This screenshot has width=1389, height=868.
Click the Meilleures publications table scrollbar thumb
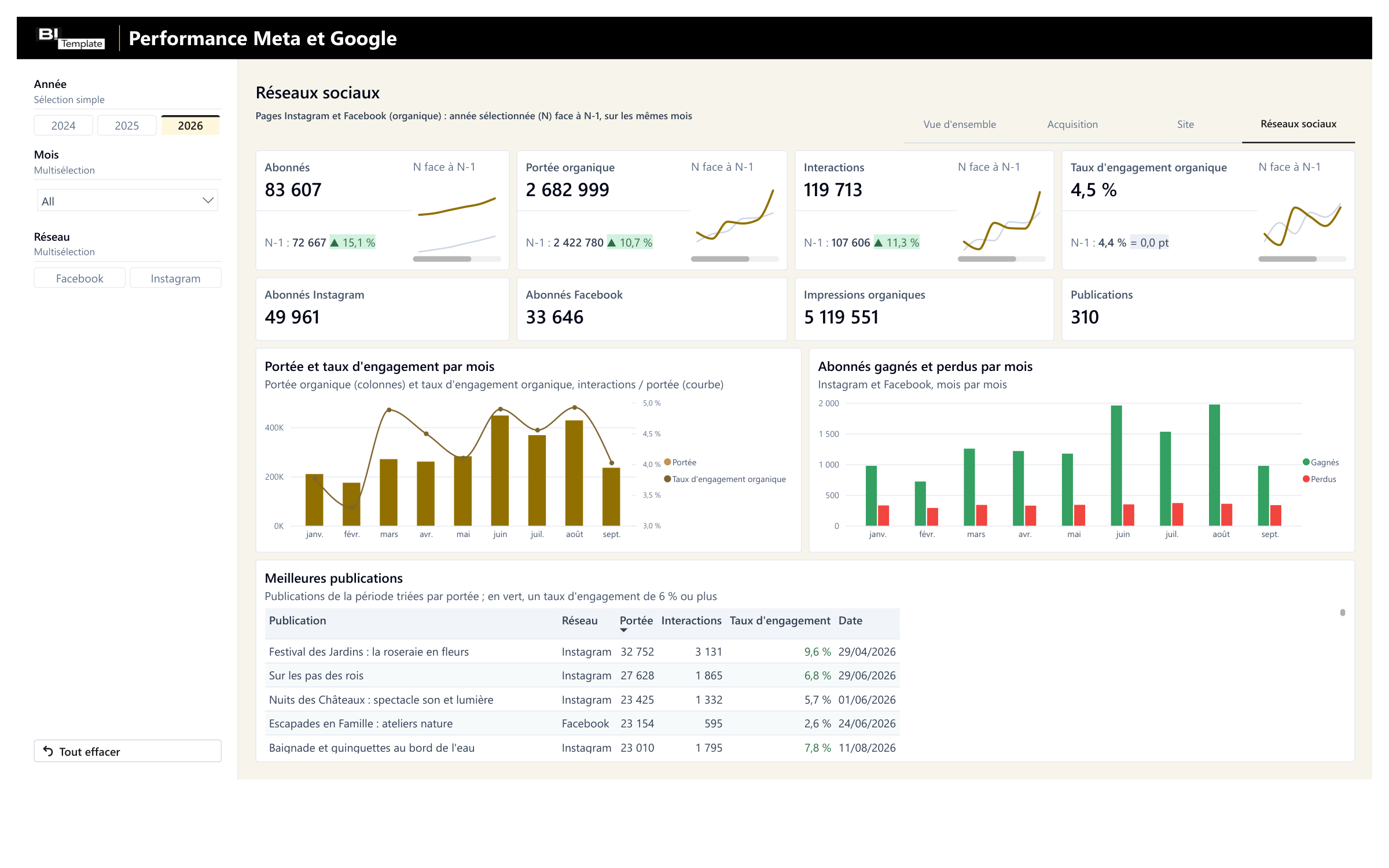(1343, 612)
